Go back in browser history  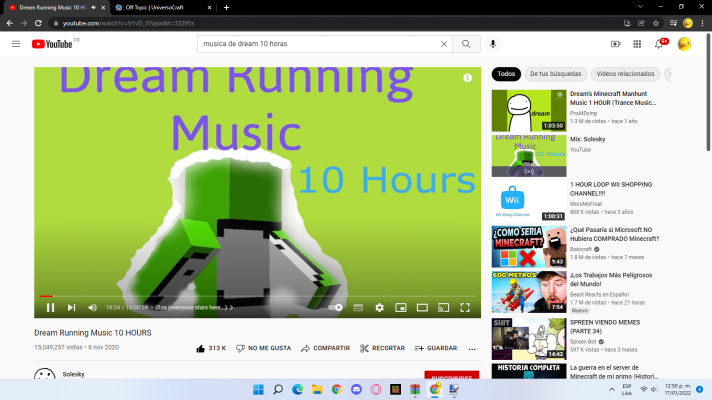[x=10, y=23]
